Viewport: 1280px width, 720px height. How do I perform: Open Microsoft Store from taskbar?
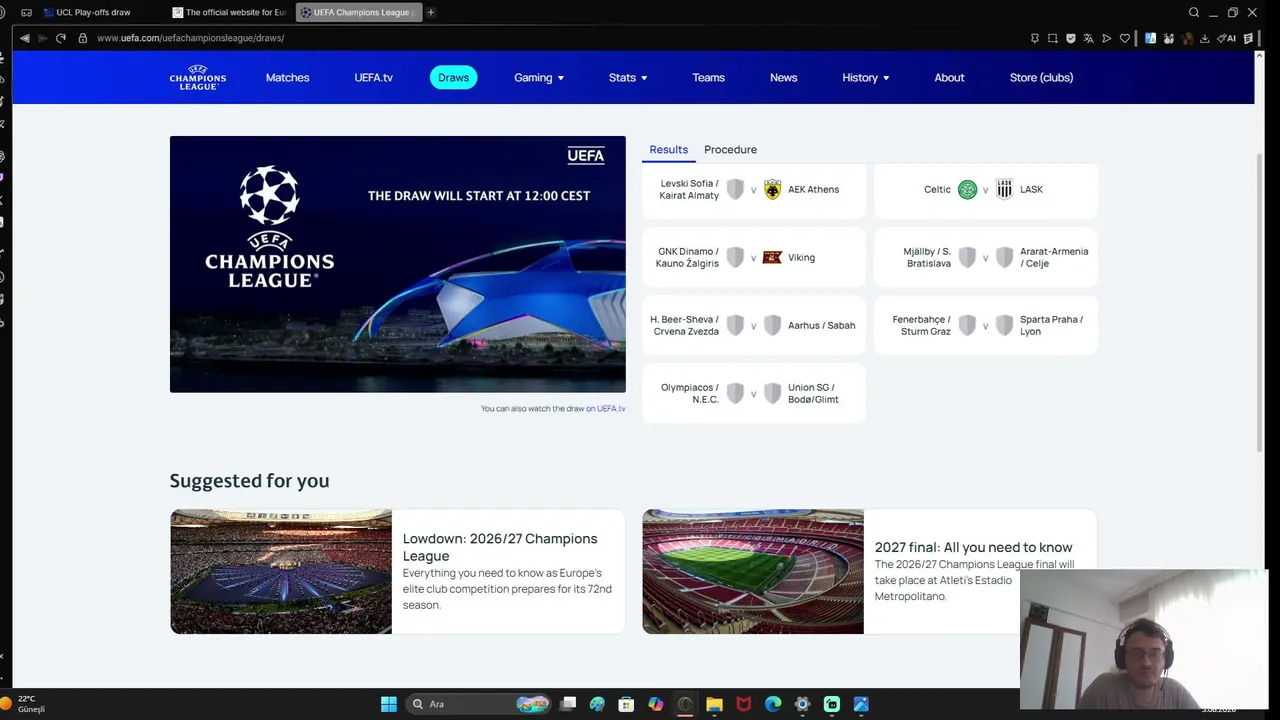click(626, 704)
